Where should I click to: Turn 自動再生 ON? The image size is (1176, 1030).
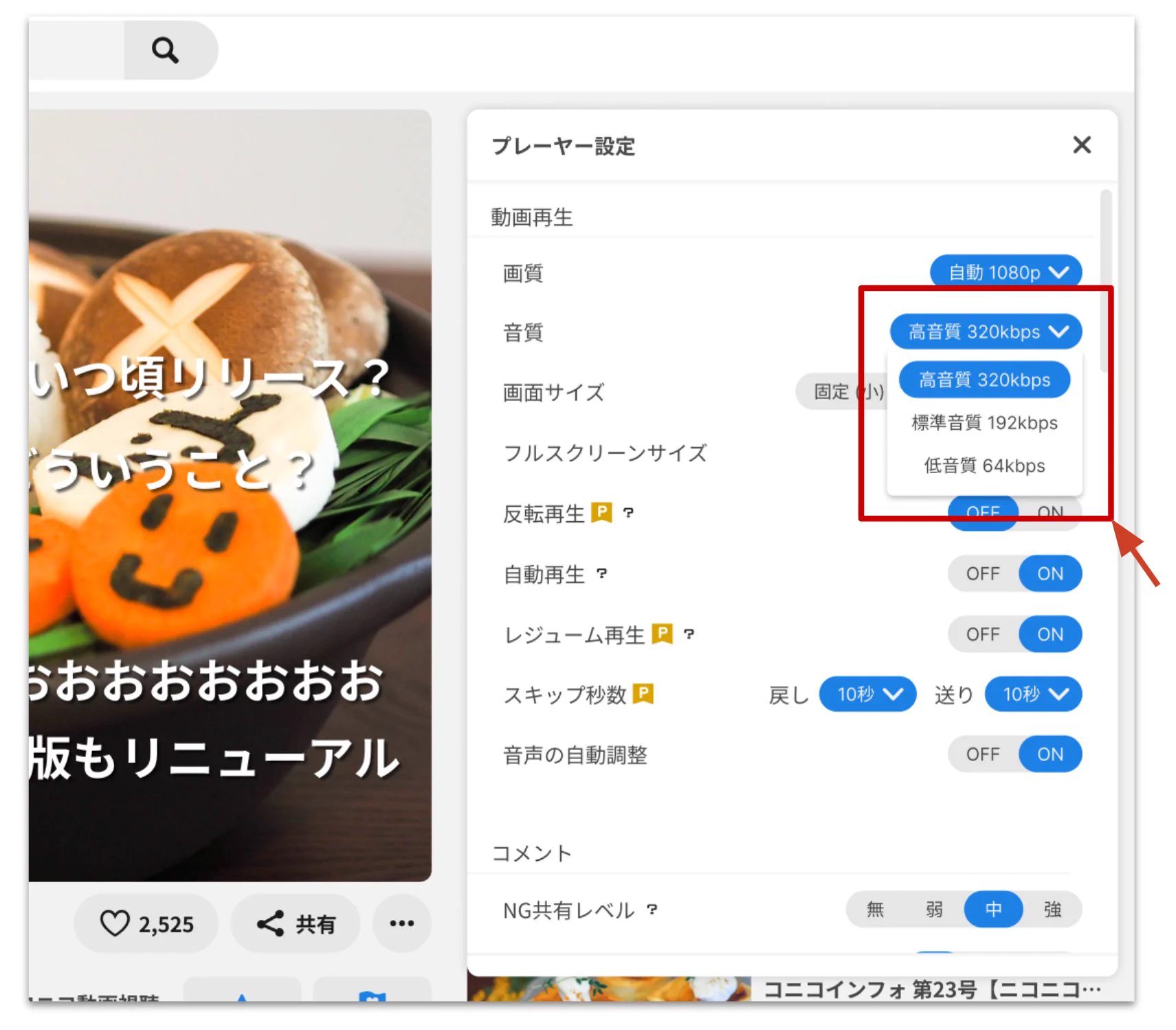(x=1050, y=573)
